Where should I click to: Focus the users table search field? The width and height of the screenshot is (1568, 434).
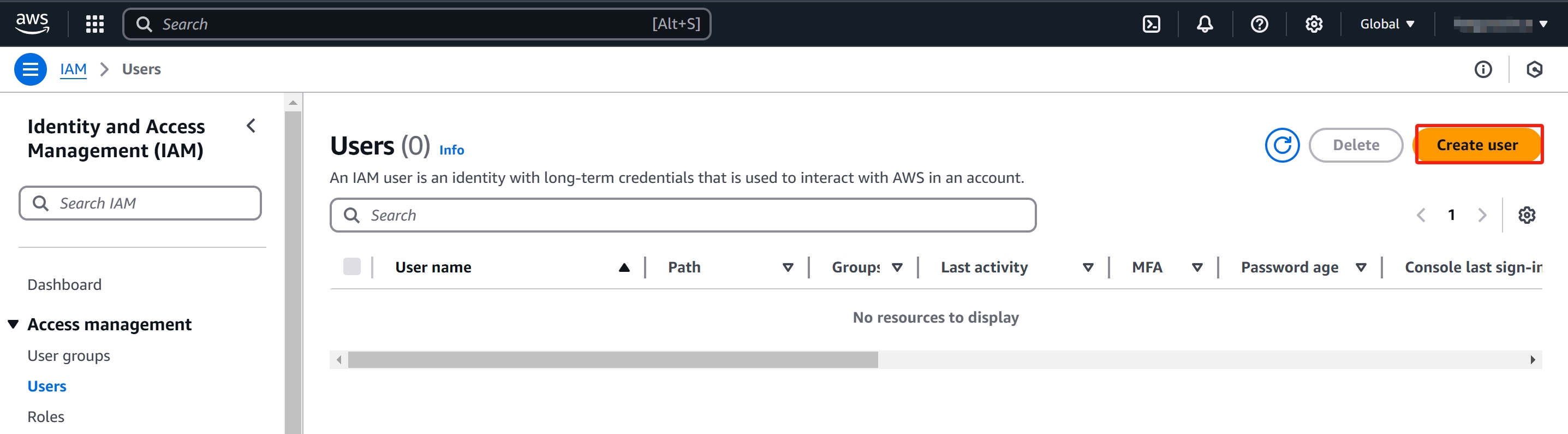pyautogui.click(x=683, y=215)
